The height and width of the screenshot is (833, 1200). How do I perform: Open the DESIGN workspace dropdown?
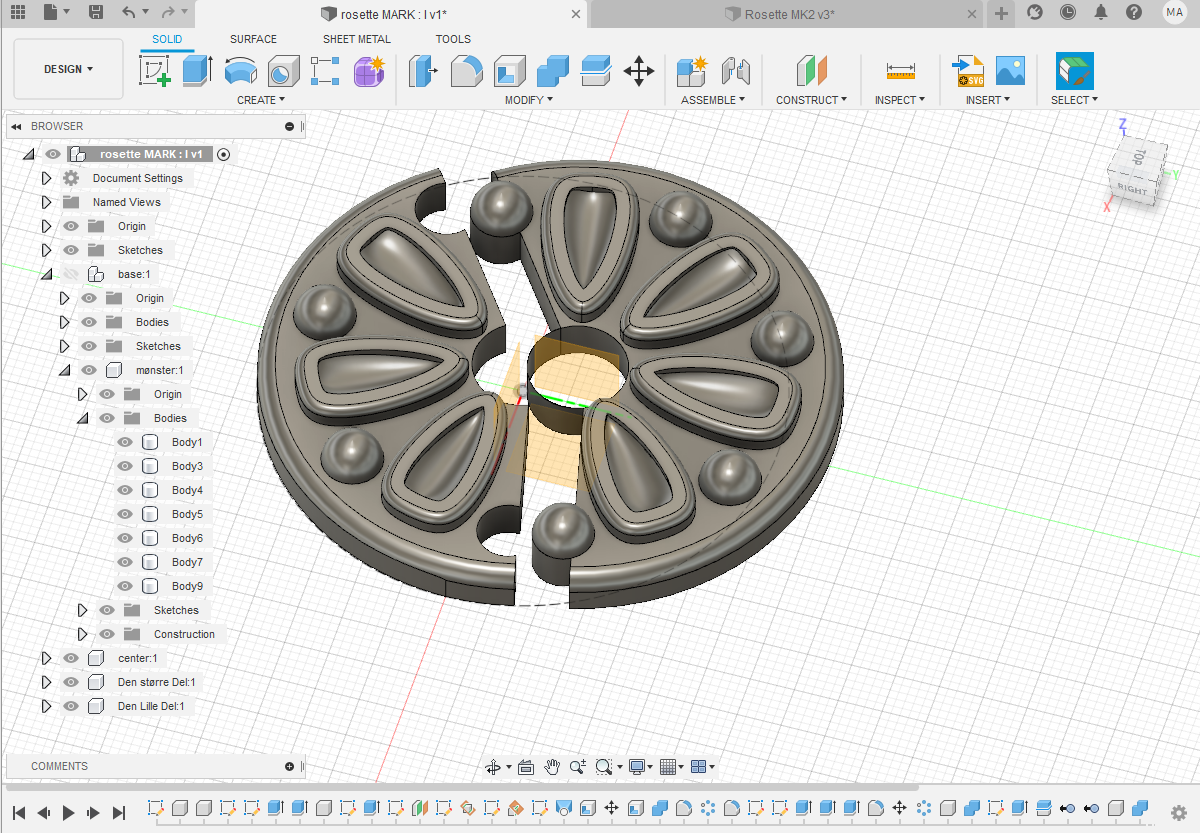[x=68, y=69]
